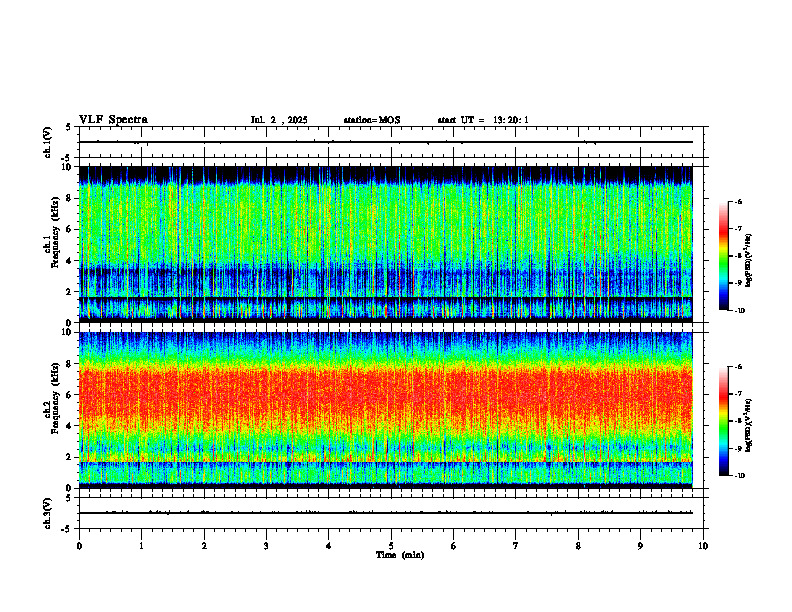Click time axis tick label "1"
This screenshot has height=612, width=792.
(x=141, y=546)
